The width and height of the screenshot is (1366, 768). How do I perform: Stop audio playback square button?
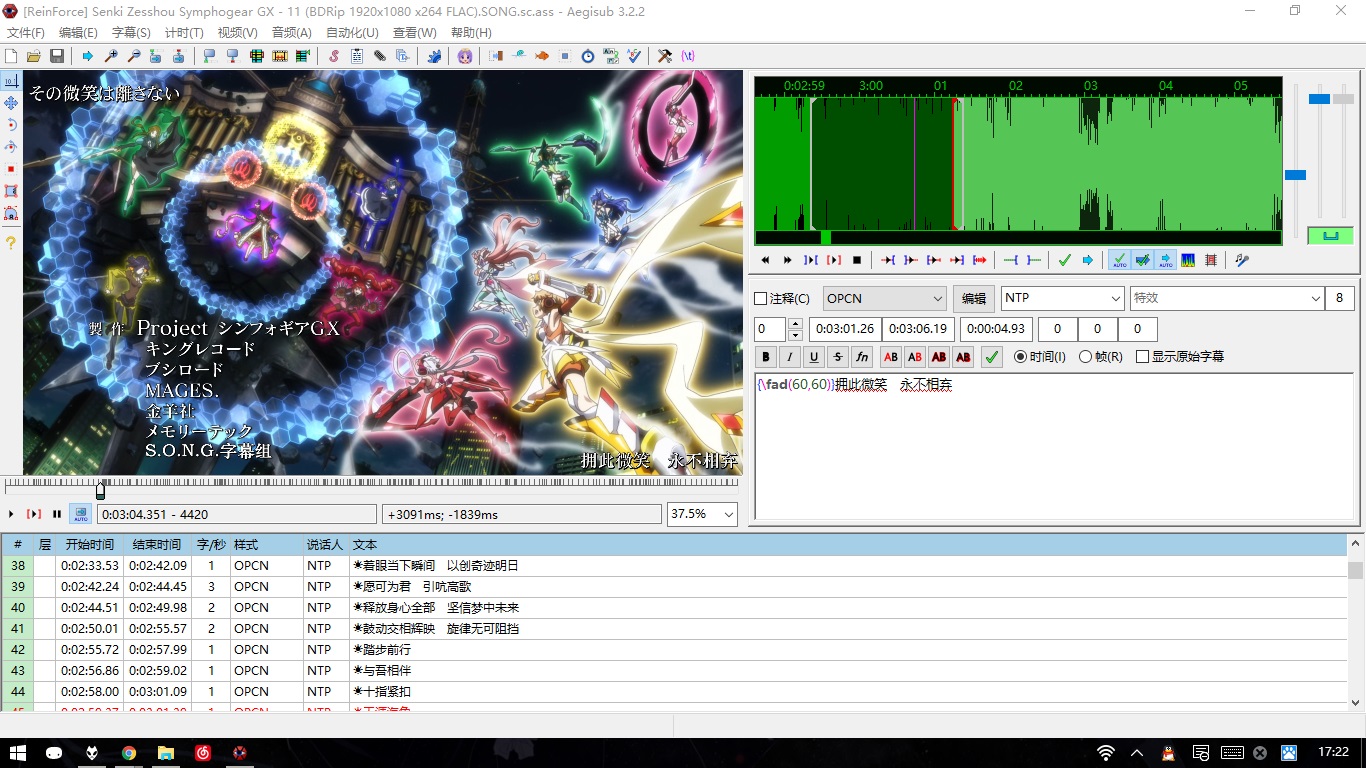857,260
